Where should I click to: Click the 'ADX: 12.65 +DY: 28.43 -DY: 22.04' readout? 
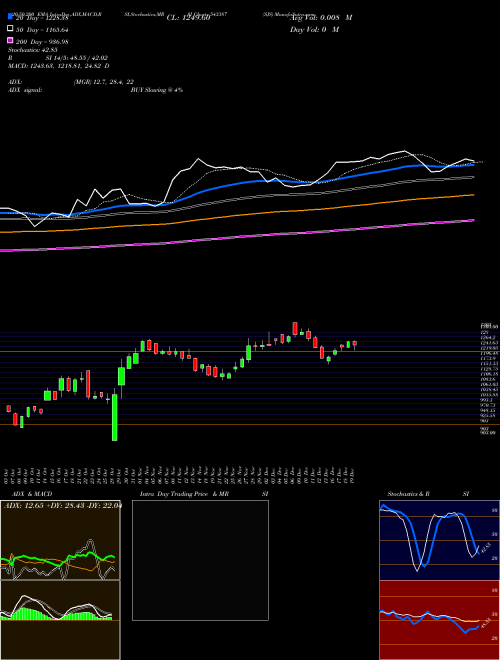tap(62, 505)
